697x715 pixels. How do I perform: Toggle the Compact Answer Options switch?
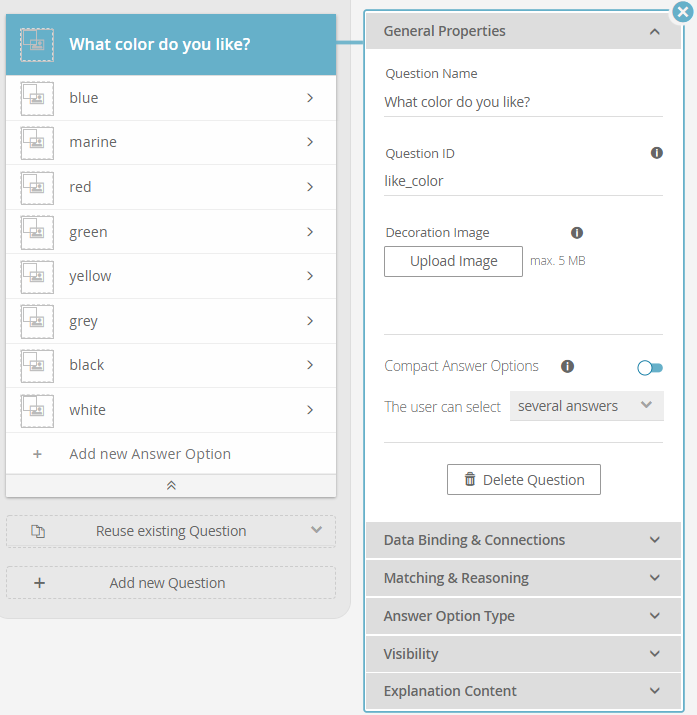[x=650, y=368]
